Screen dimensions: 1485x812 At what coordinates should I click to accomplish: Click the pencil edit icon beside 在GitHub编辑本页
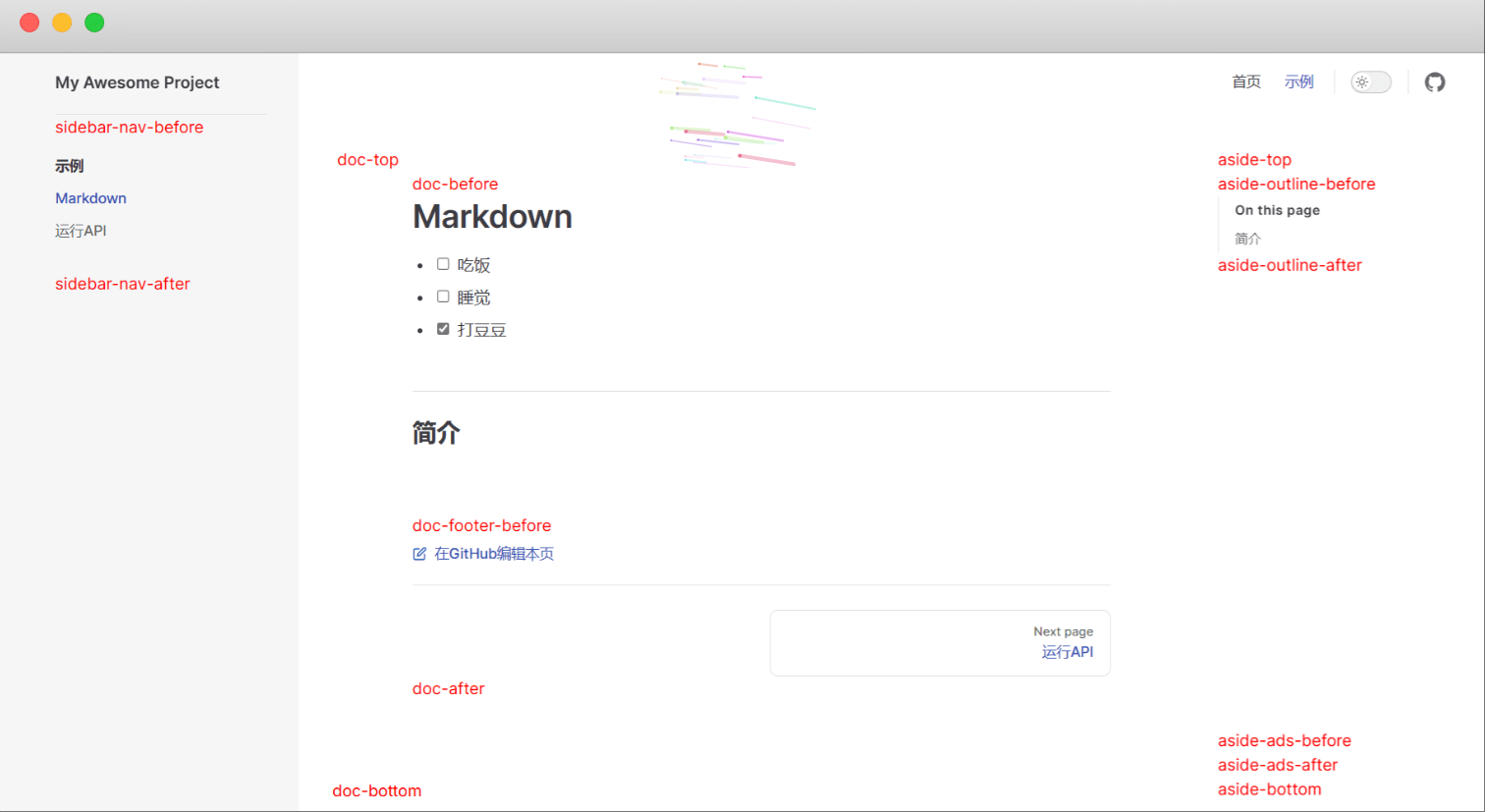tap(419, 554)
